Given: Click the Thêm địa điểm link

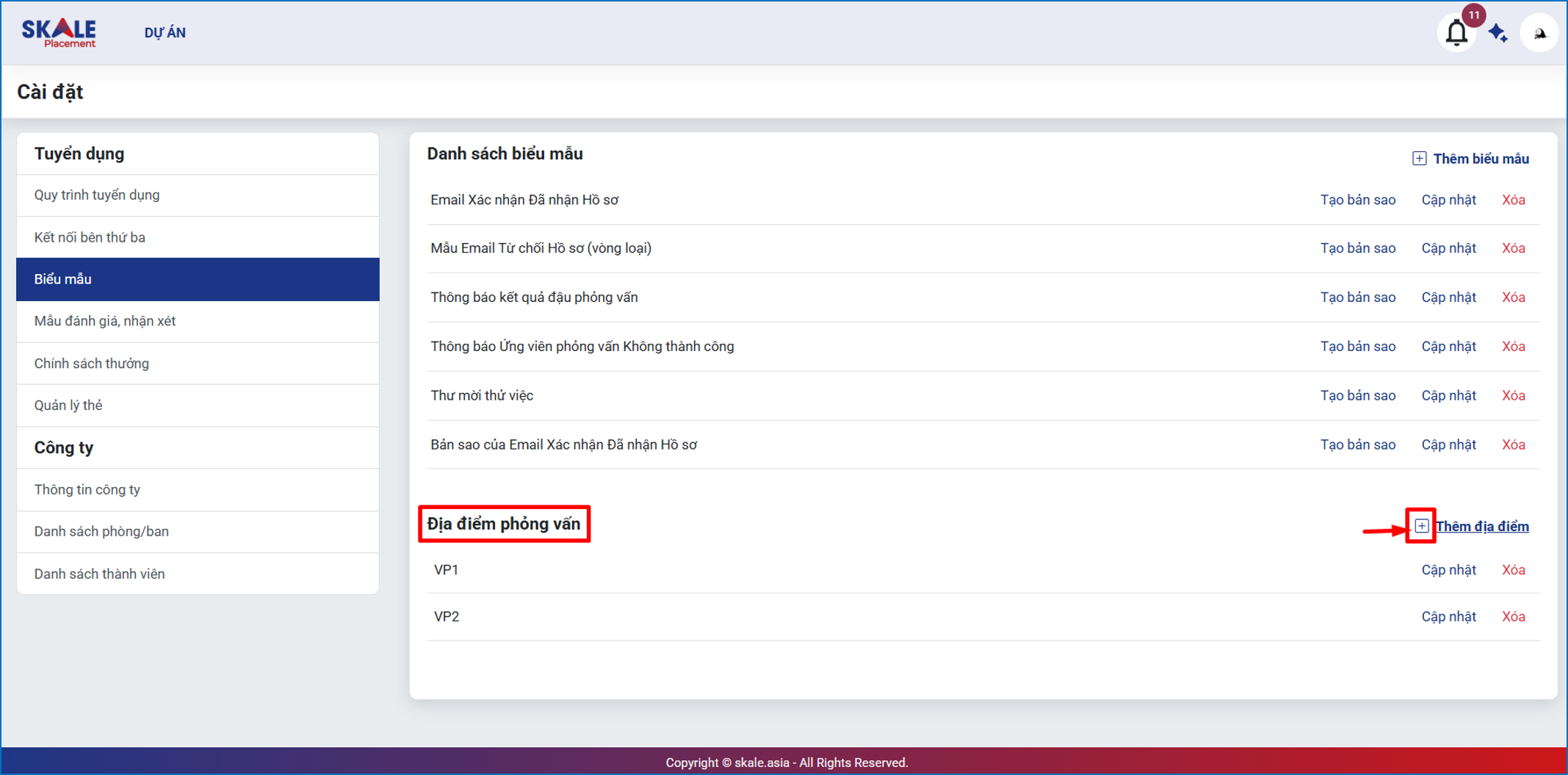Looking at the screenshot, I should [x=1482, y=526].
